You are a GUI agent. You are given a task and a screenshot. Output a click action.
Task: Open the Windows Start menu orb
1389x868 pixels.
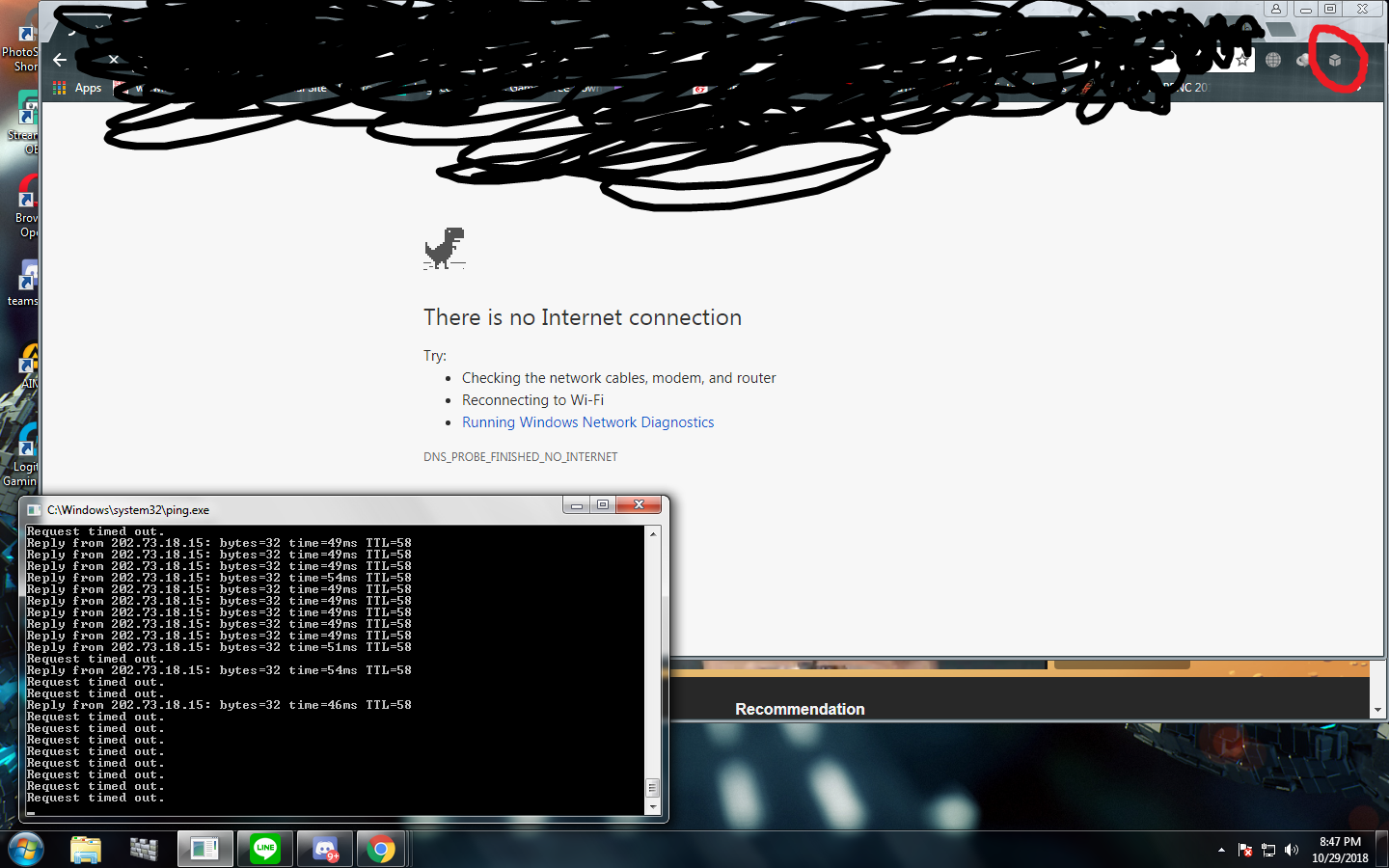click(x=26, y=850)
